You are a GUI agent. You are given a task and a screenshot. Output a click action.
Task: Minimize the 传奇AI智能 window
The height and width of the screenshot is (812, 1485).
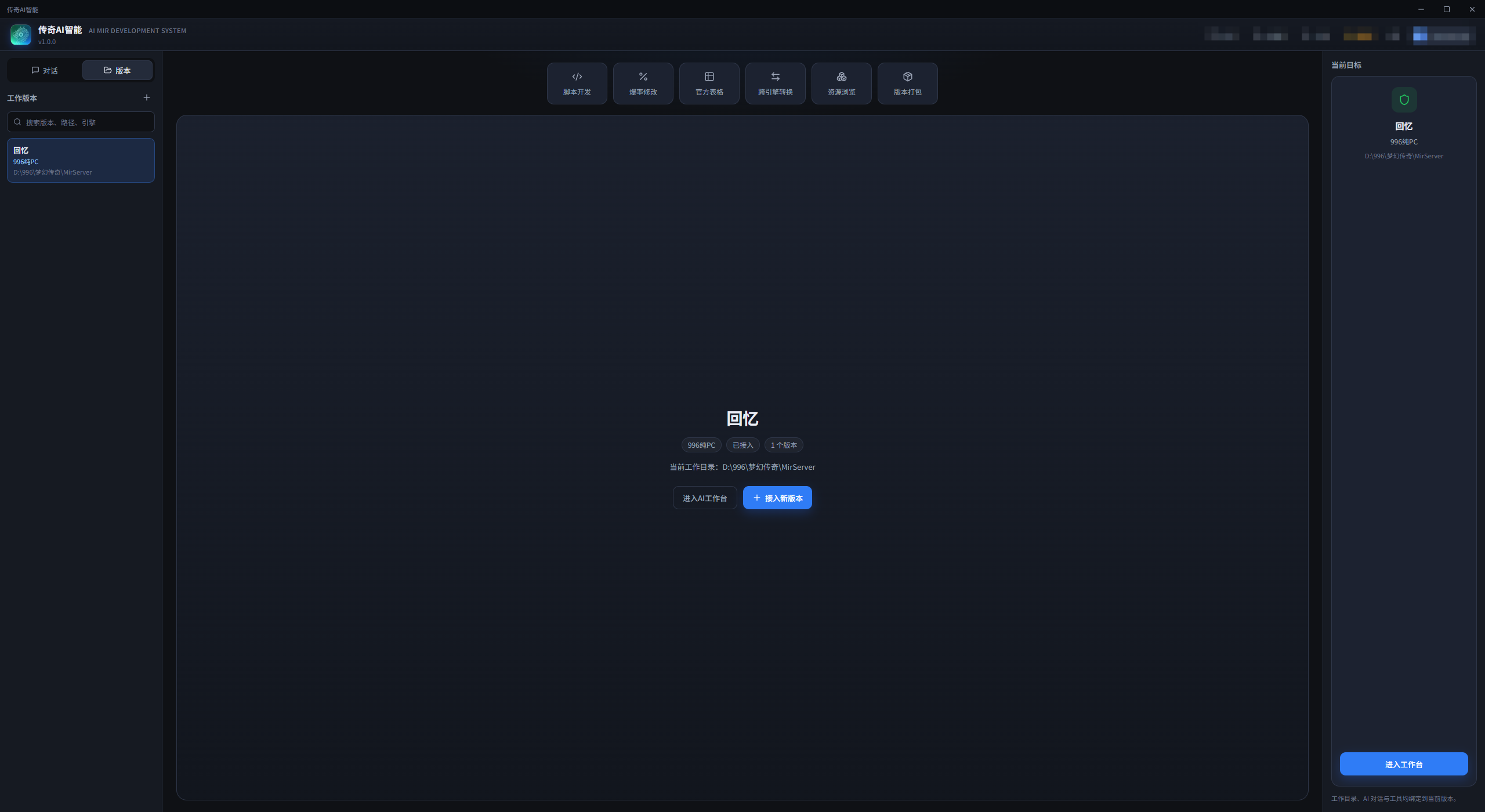1421,9
